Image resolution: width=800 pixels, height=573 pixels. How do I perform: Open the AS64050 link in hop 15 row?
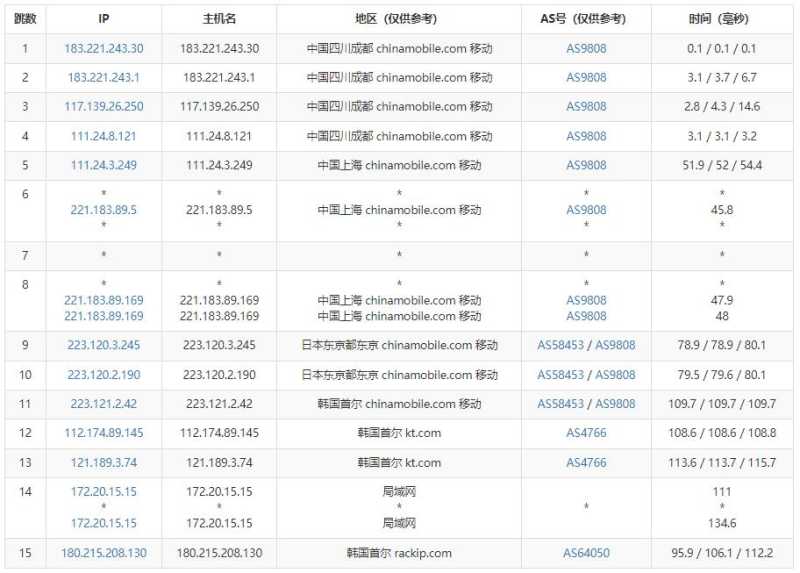pos(586,553)
